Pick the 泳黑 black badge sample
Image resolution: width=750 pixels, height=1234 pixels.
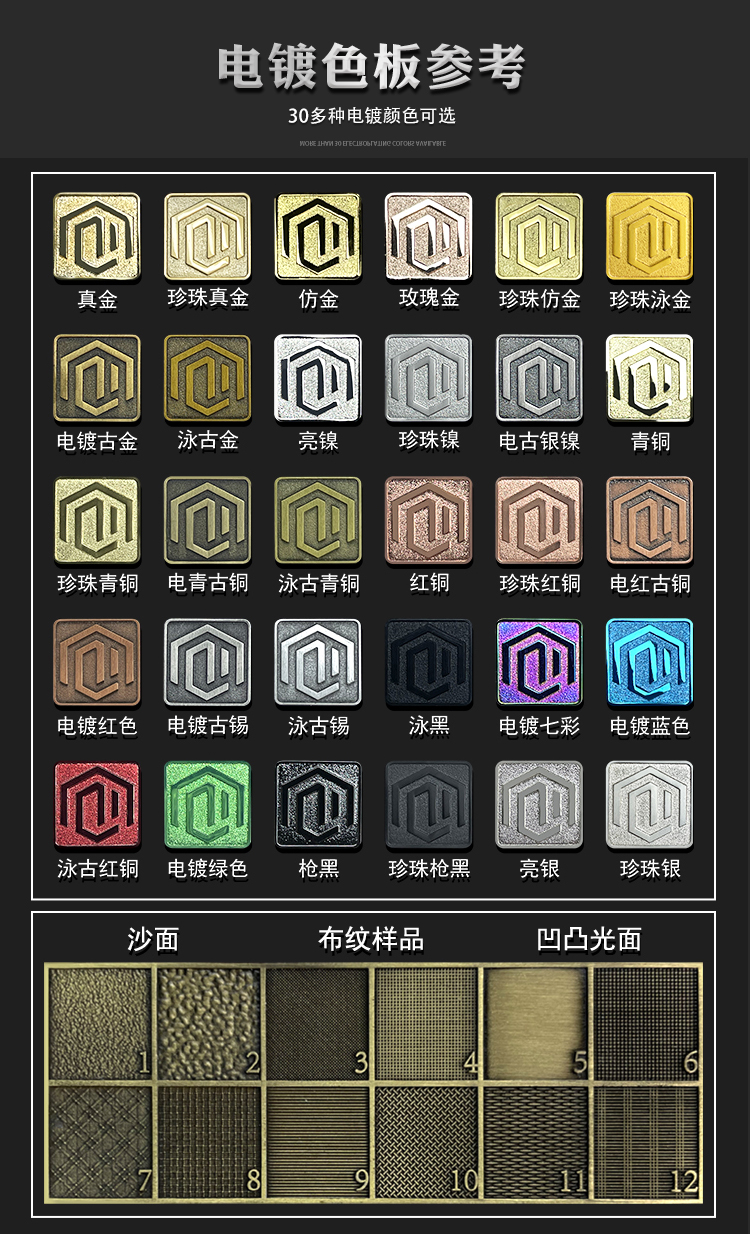[x=429, y=662]
